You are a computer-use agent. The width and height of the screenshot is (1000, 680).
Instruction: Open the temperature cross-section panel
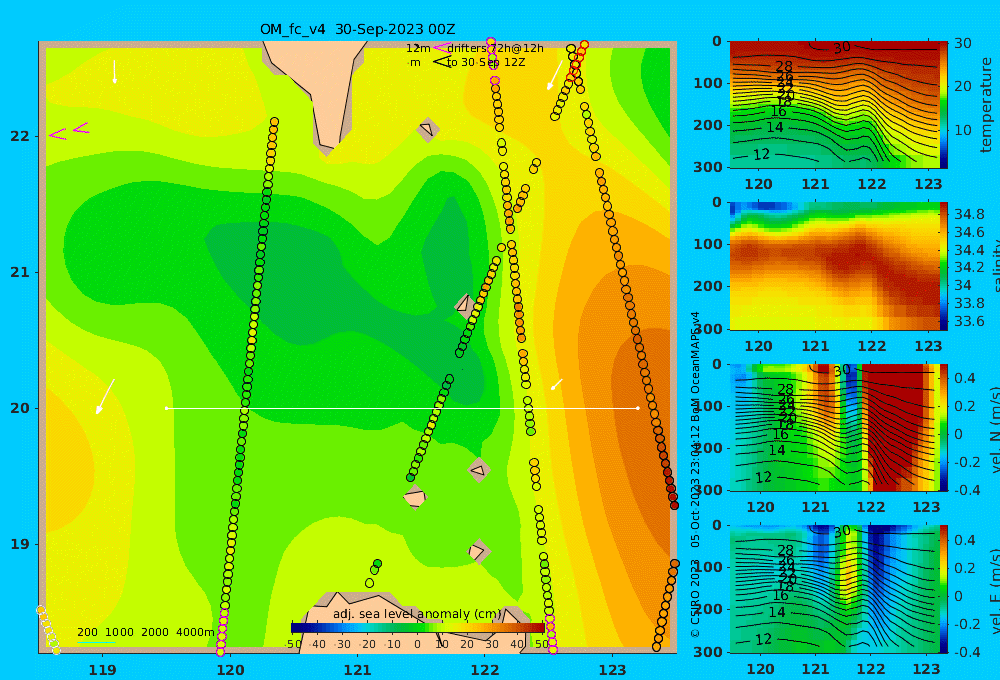834,105
